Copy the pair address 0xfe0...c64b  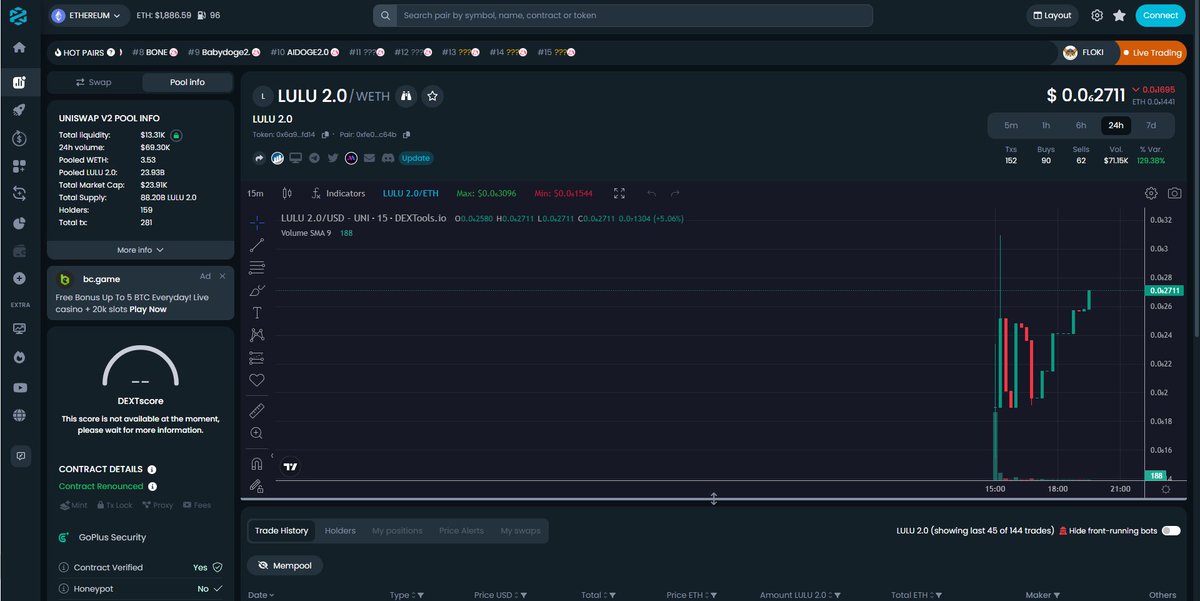pyautogui.click(x=406, y=134)
